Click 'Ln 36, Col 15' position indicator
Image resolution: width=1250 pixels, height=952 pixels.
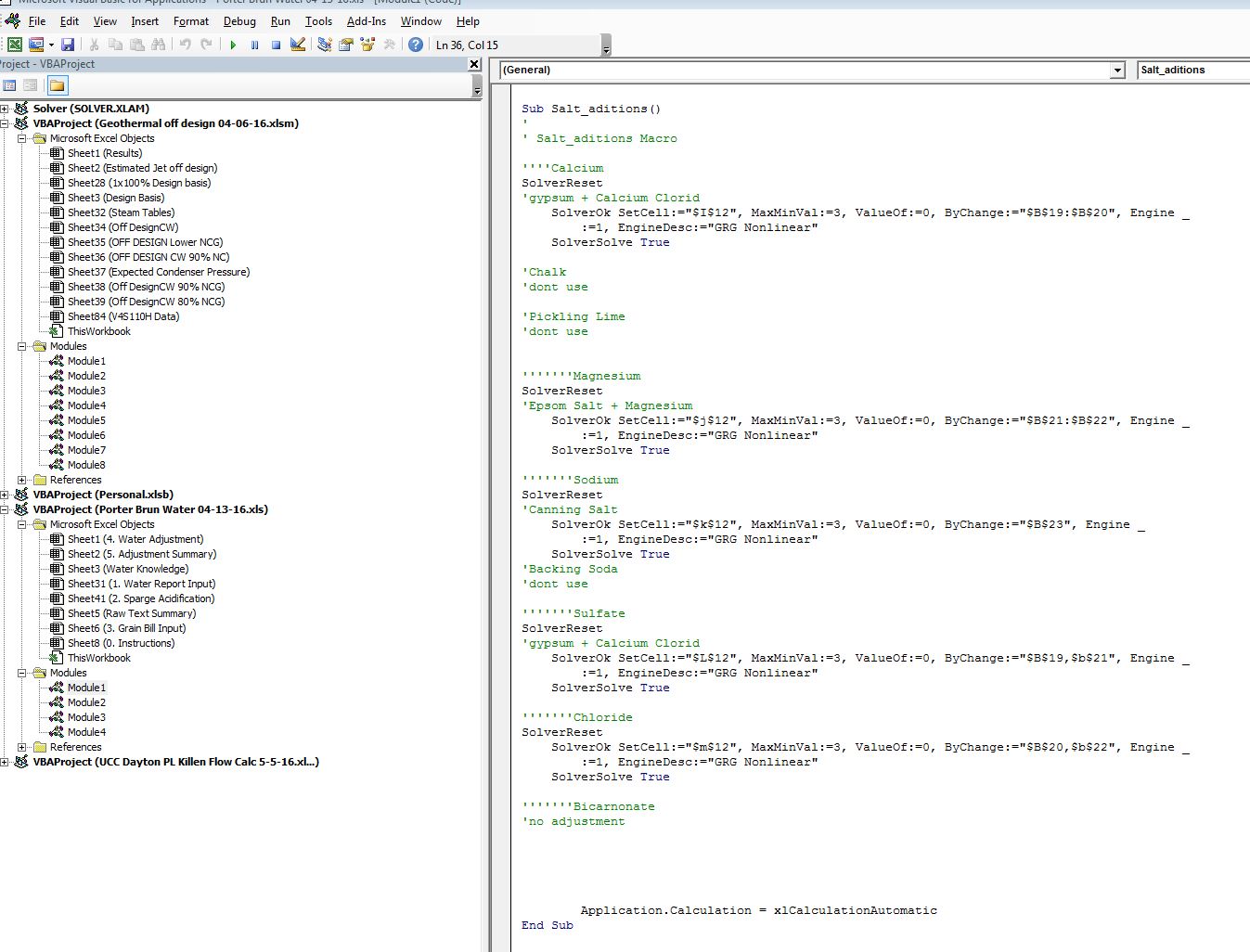click(467, 45)
